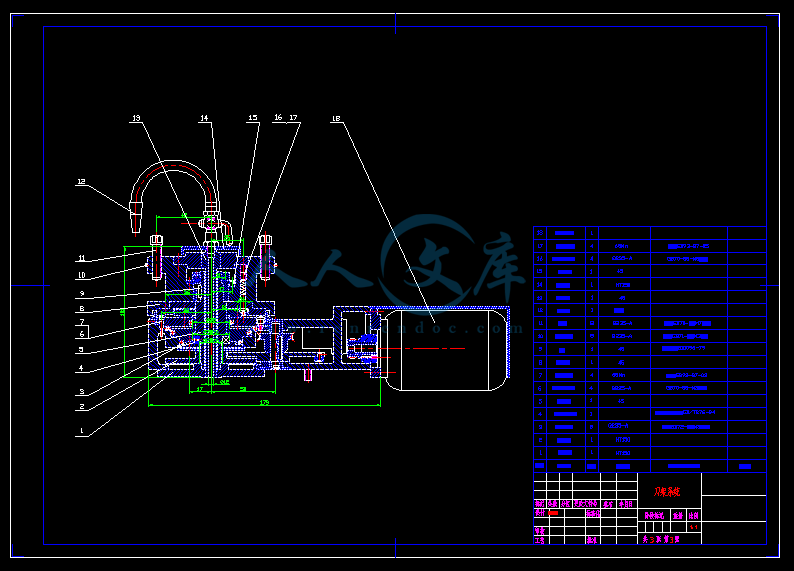Click callout number 15 above the assembly
Image resolution: width=794 pixels, height=571 pixels.
coord(253,117)
